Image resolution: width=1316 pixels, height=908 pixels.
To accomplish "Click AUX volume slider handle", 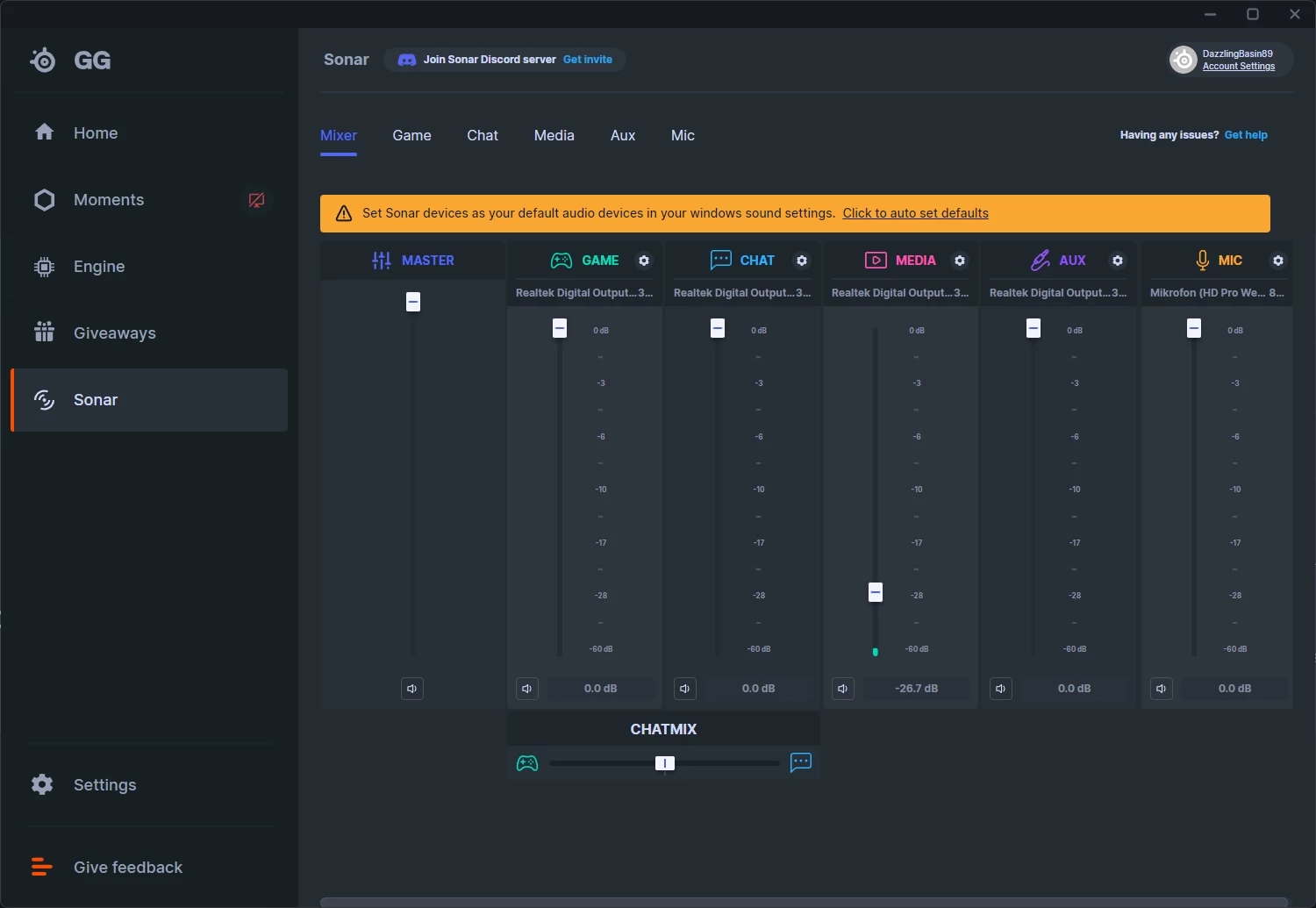I will pyautogui.click(x=1033, y=328).
